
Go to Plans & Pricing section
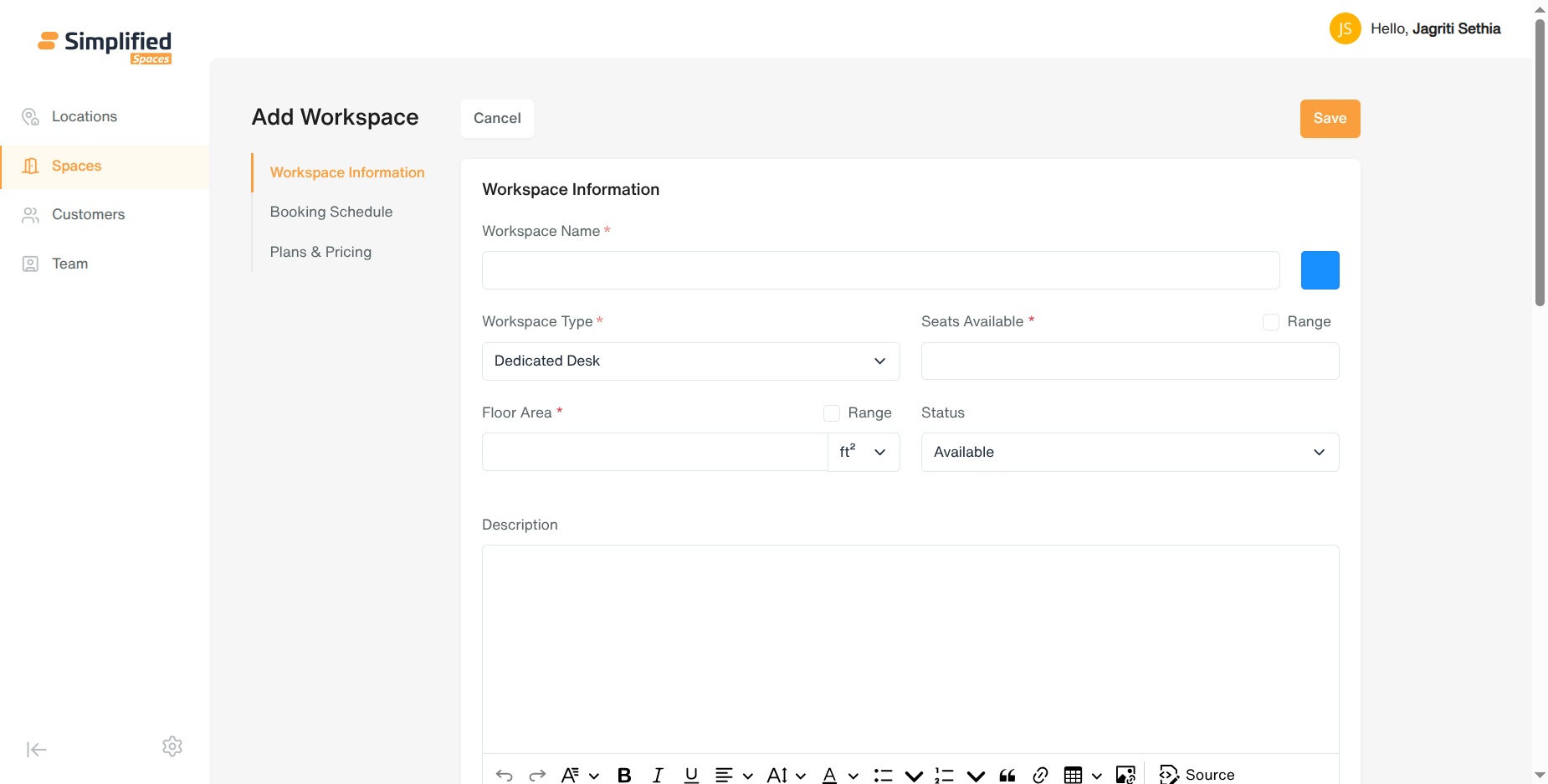tap(320, 252)
